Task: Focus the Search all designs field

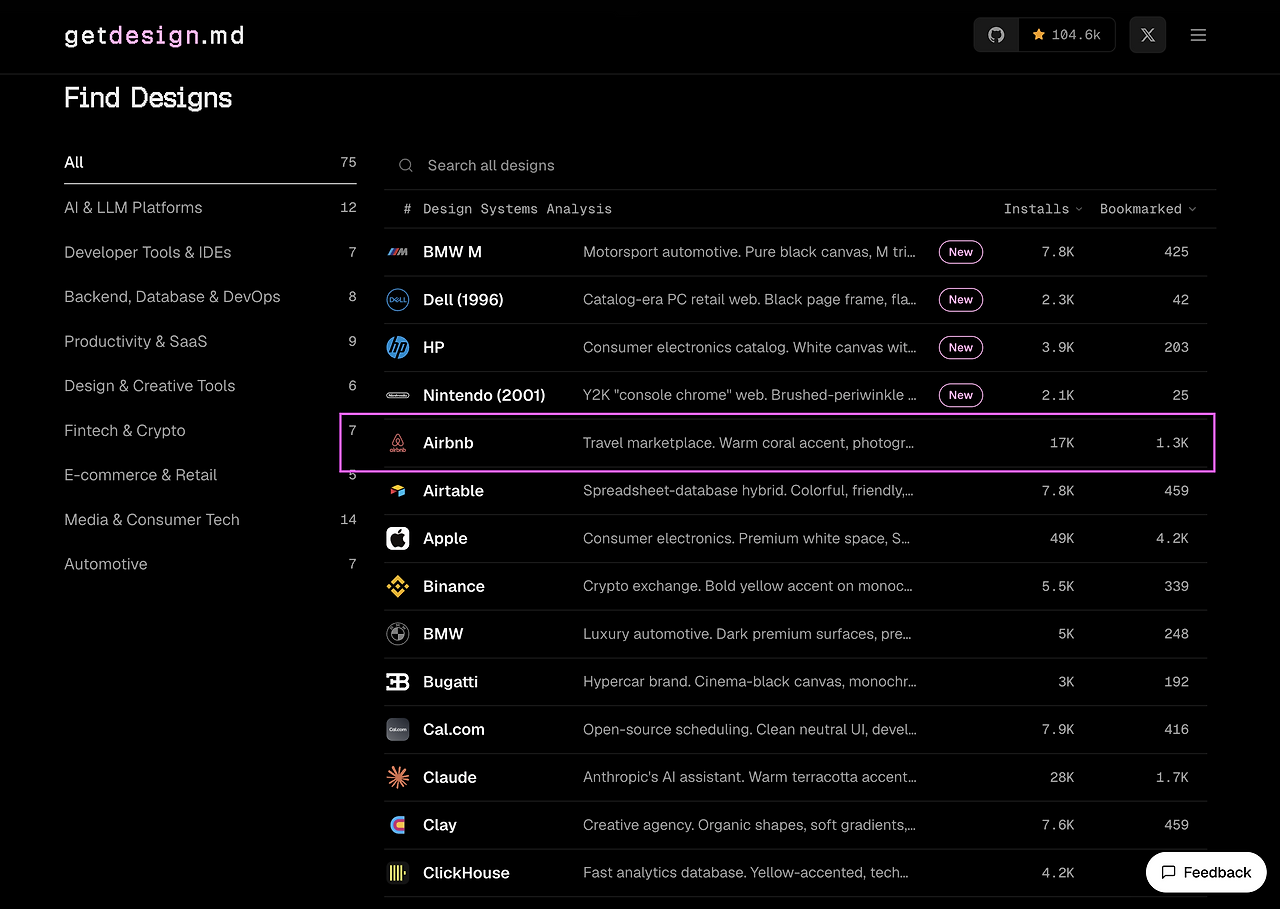Action: 800,166
